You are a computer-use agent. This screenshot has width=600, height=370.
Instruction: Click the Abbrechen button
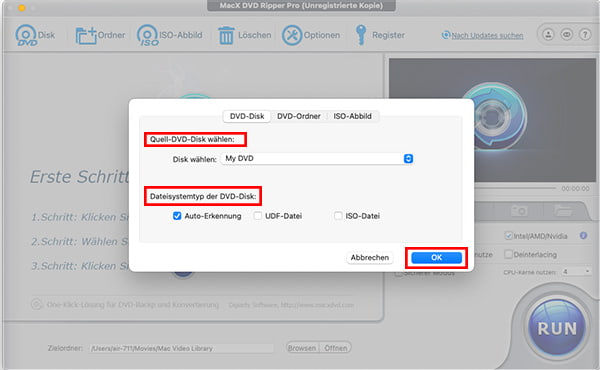click(370, 258)
